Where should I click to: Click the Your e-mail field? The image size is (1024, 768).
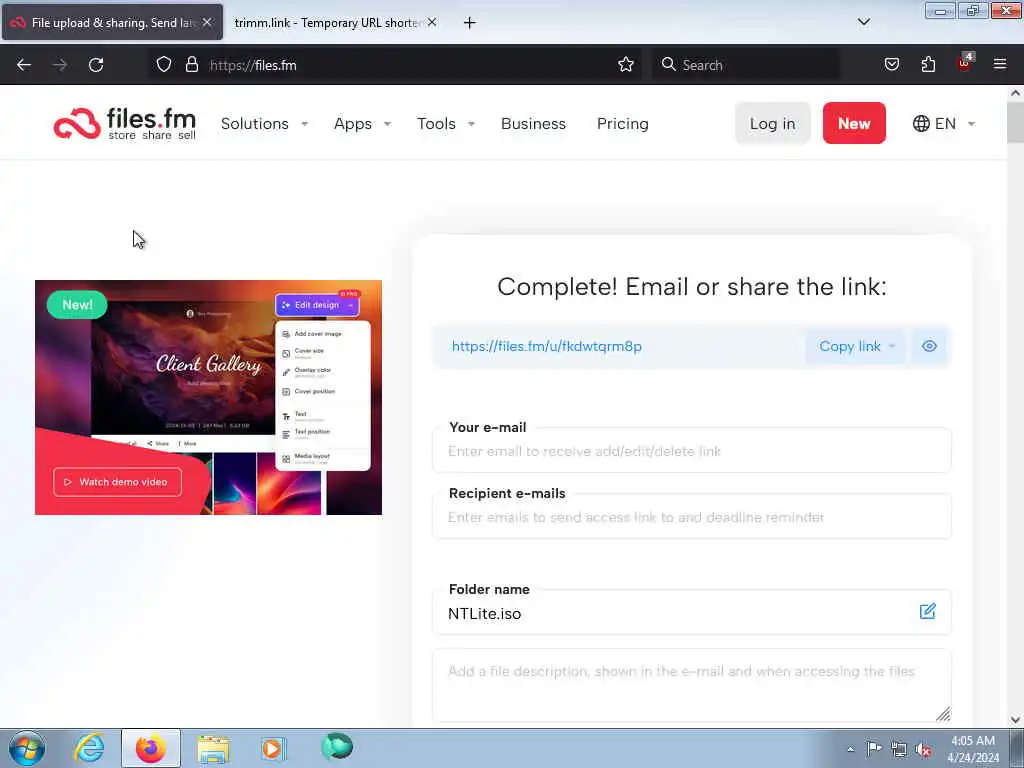pyautogui.click(x=692, y=451)
